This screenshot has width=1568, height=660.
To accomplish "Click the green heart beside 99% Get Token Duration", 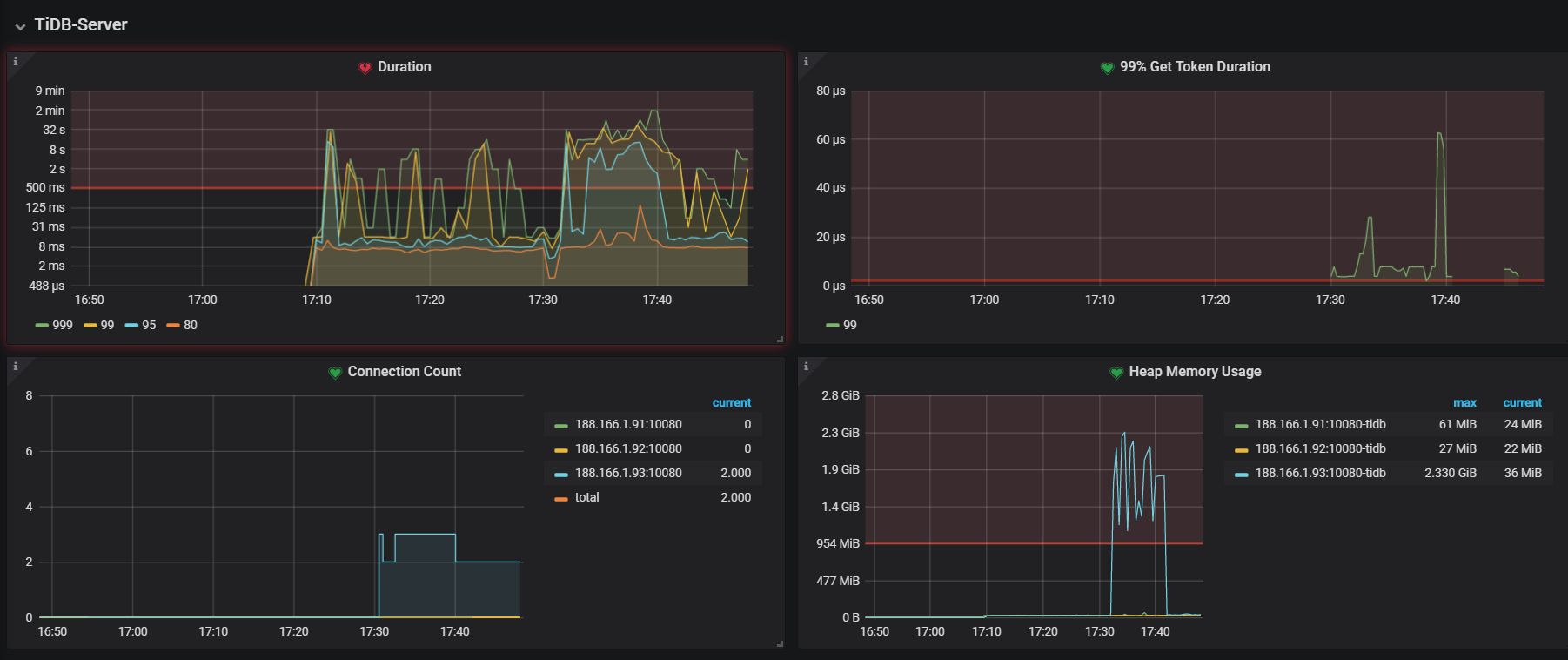I will (1107, 68).
